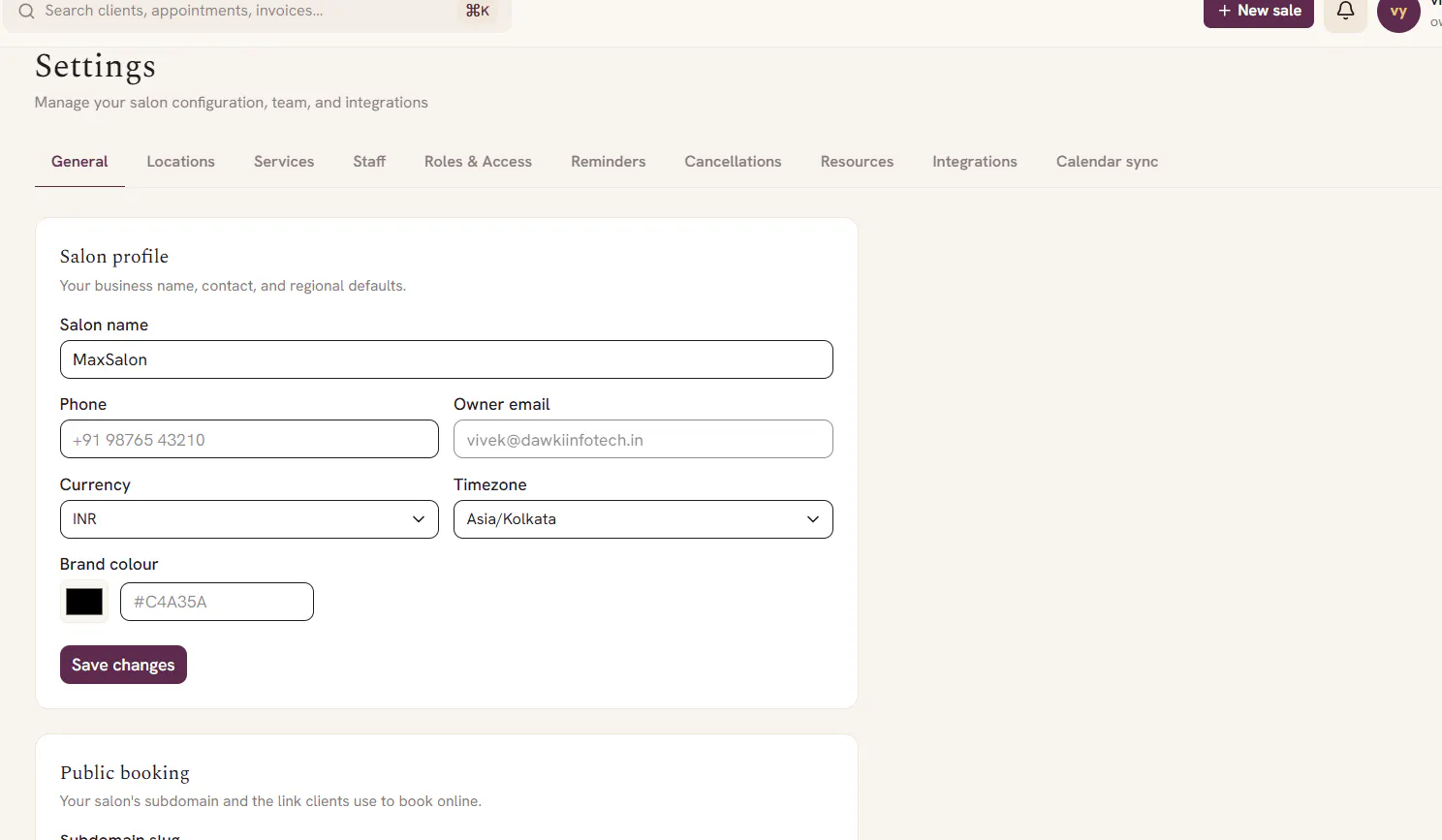
Task: Click into the Phone number field
Action: pyautogui.click(x=249, y=440)
